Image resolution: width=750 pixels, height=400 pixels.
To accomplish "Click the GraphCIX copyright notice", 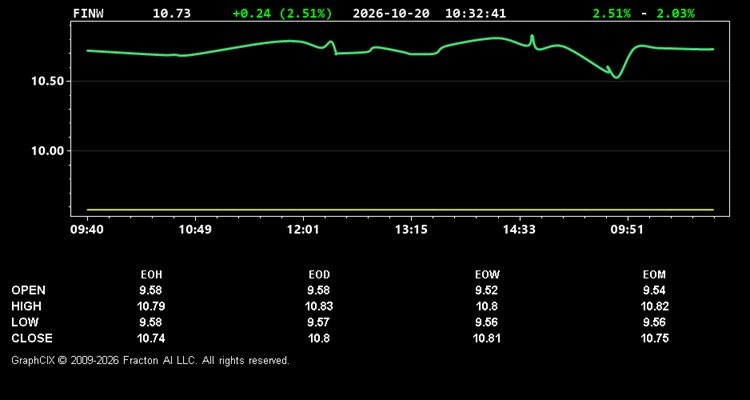I will click(150, 360).
